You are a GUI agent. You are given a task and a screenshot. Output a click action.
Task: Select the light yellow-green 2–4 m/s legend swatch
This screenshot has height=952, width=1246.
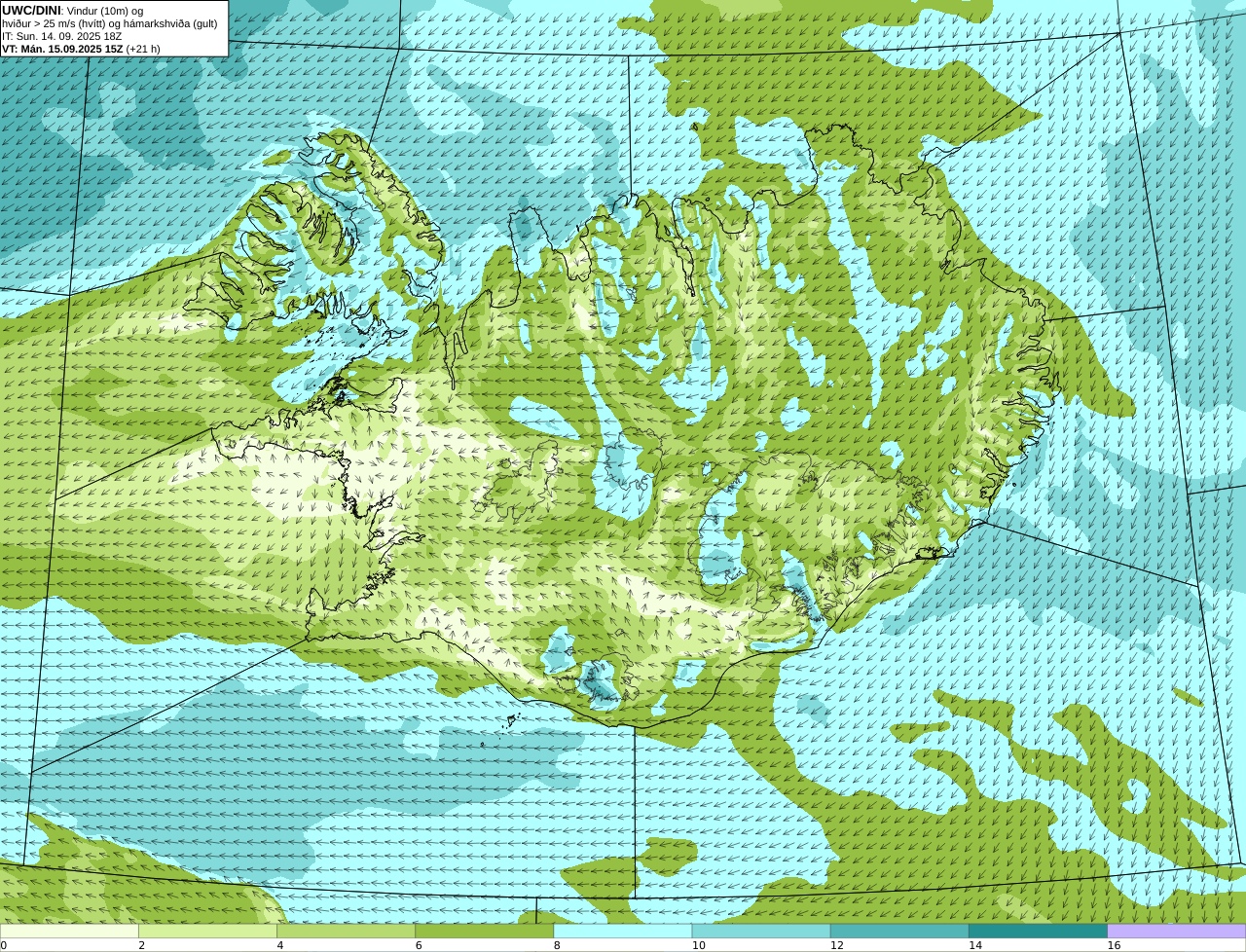click(207, 932)
